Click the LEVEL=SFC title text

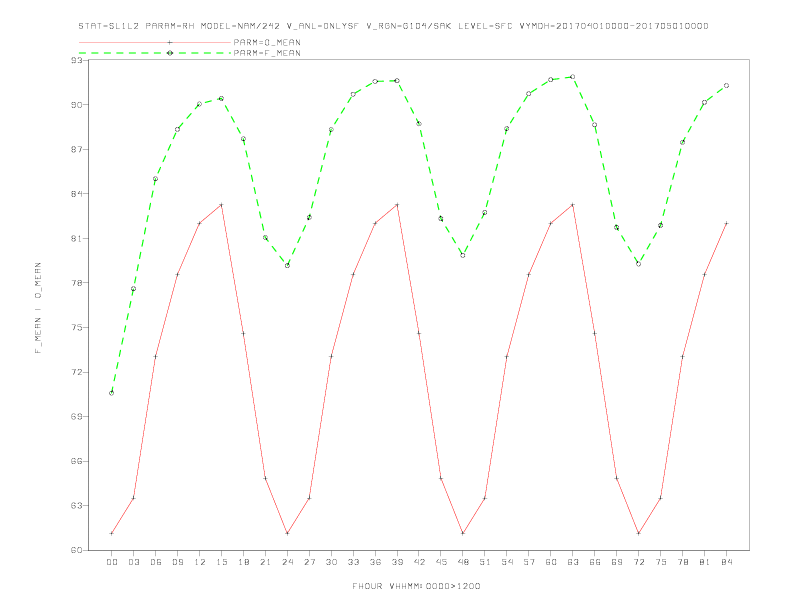pyautogui.click(x=485, y=26)
